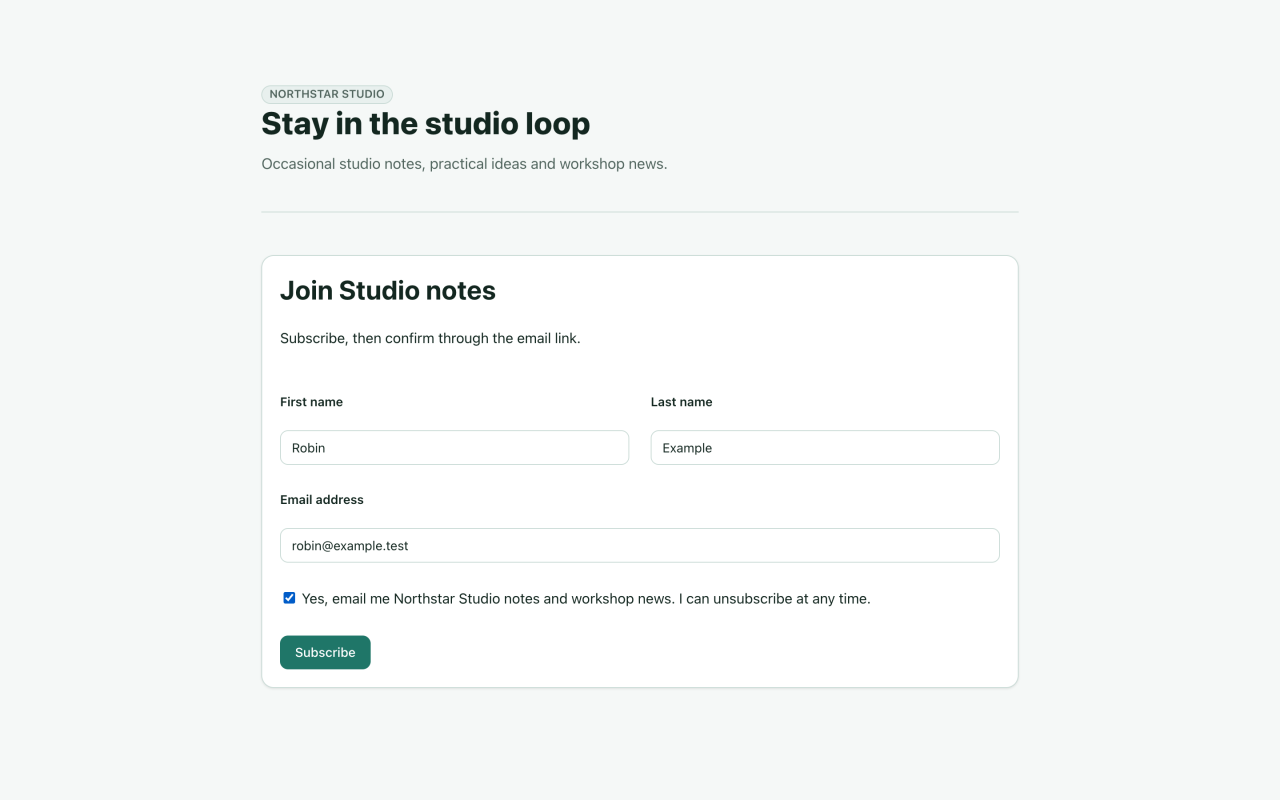Submit the form with the Subscribe button
Image resolution: width=1280 pixels, height=800 pixels.
[x=325, y=653]
